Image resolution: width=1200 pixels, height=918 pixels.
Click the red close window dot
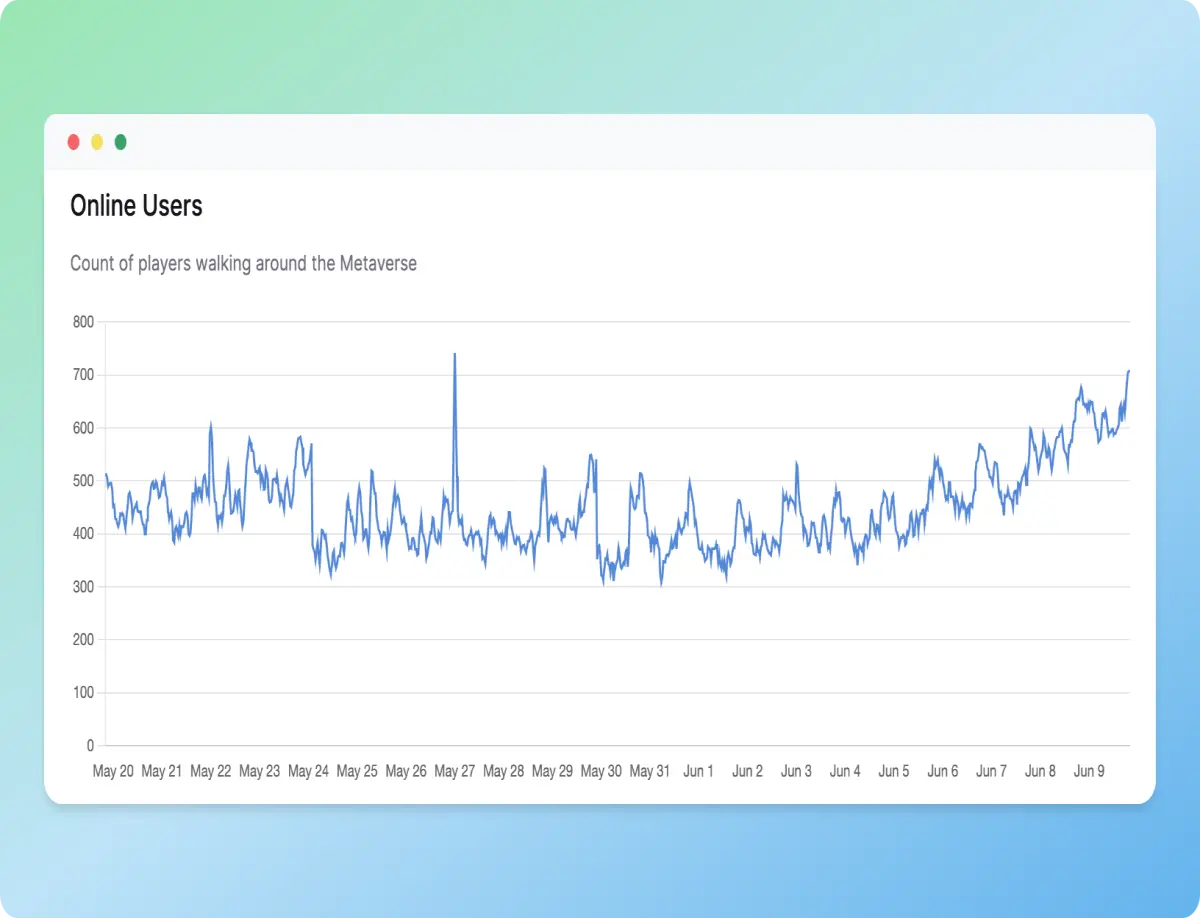74,142
